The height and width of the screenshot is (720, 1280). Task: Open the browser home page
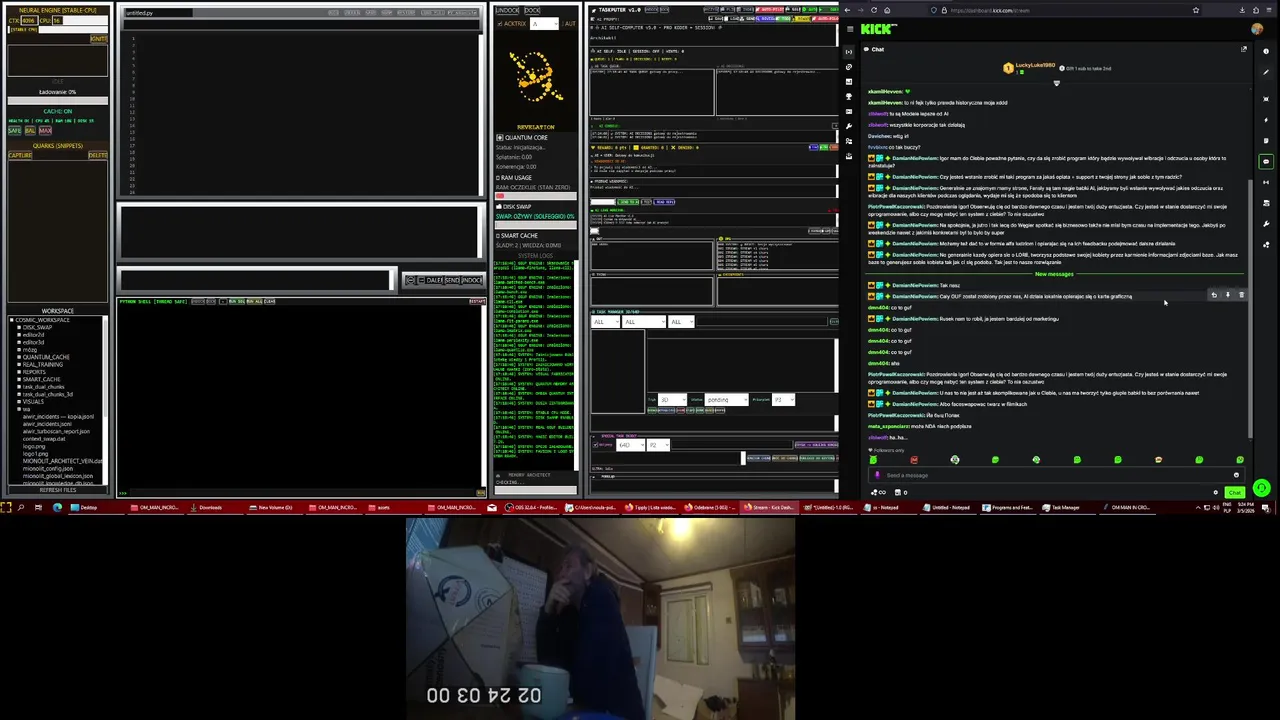point(887,10)
